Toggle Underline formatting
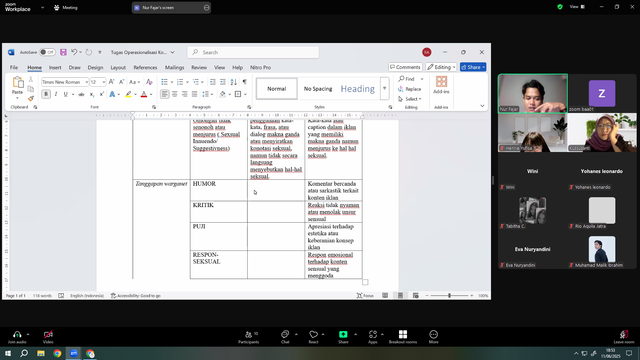The image size is (640, 360). click(x=65, y=94)
